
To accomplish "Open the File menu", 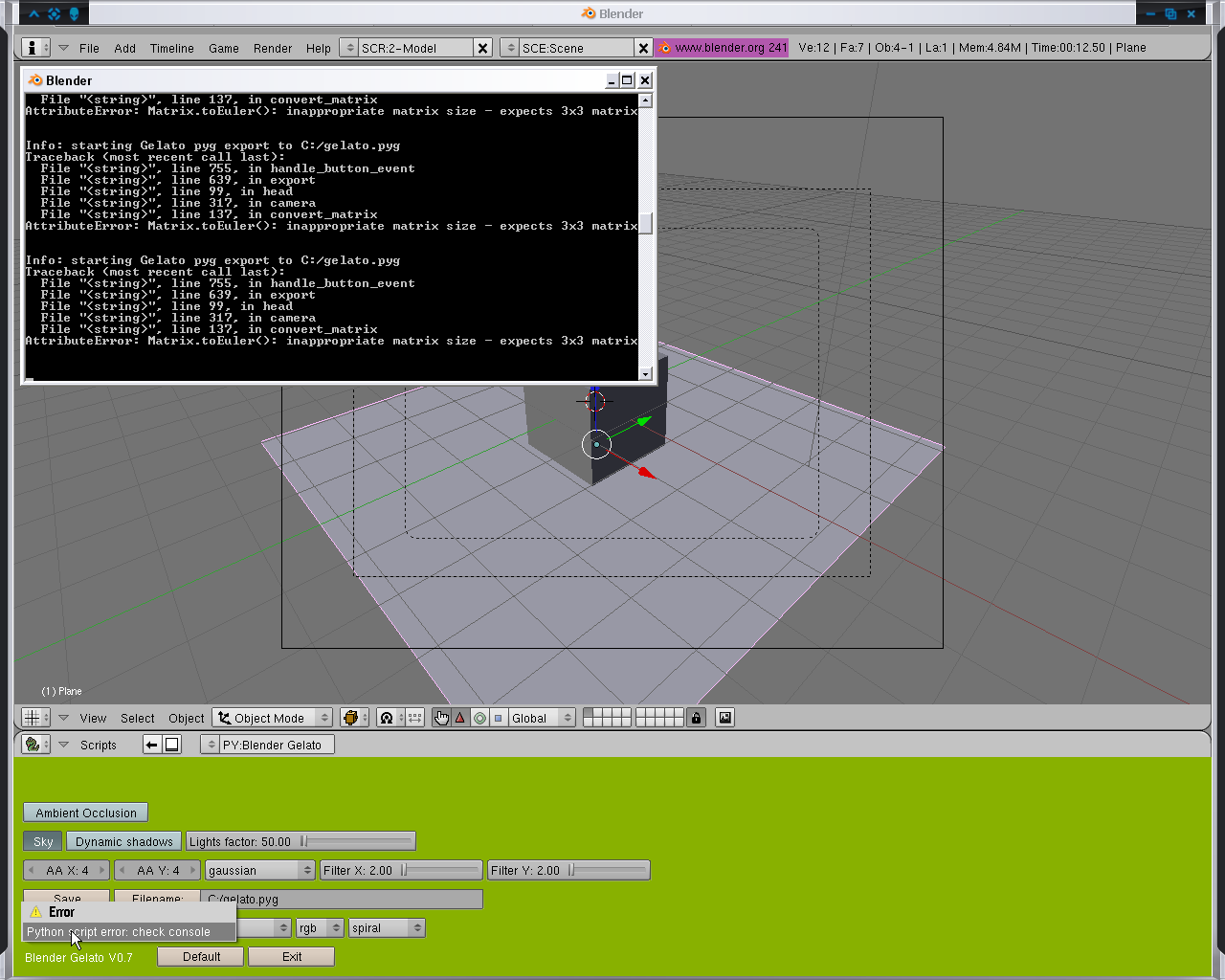I will pos(89,48).
